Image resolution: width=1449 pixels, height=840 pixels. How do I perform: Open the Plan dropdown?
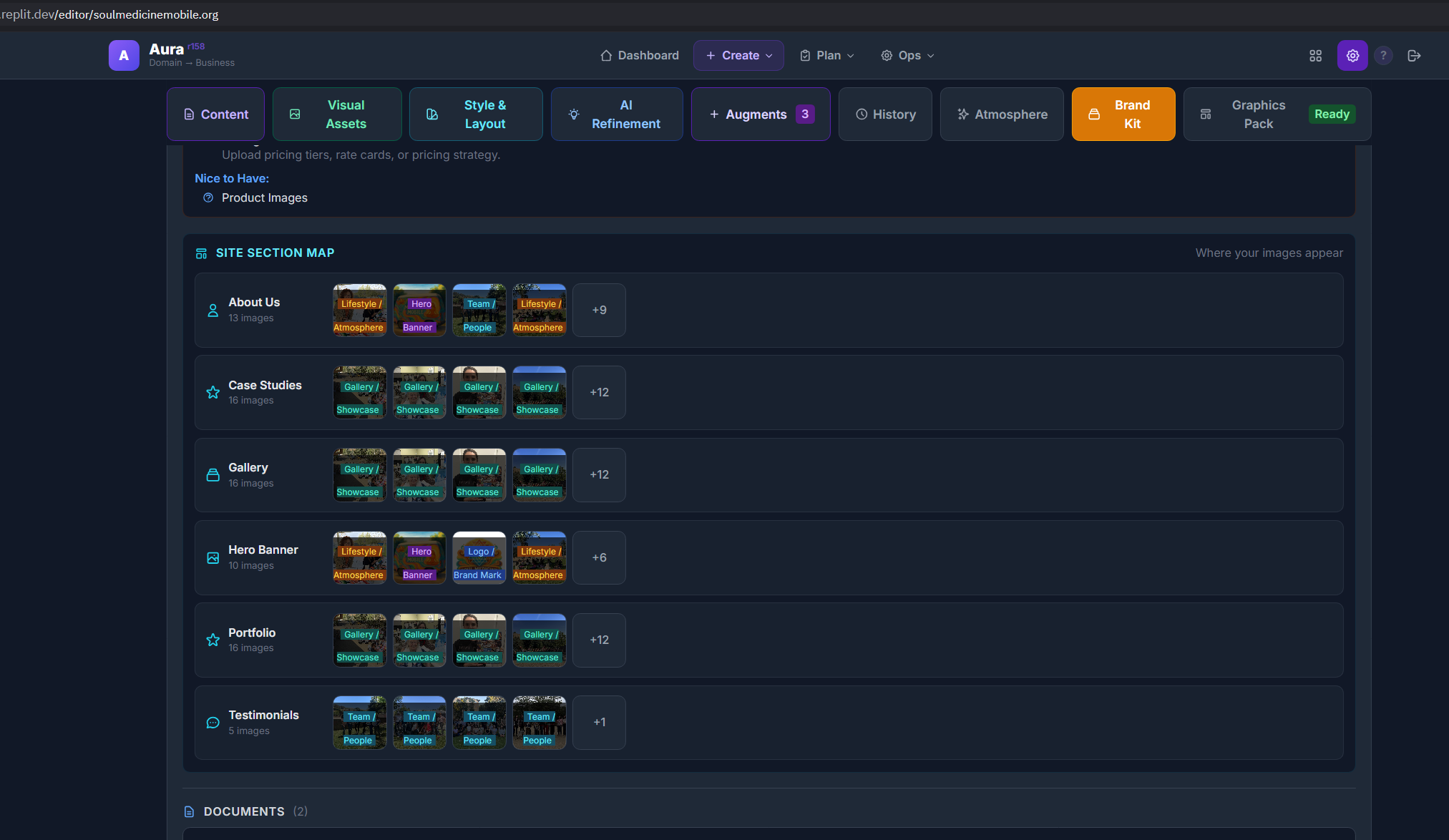tap(827, 55)
